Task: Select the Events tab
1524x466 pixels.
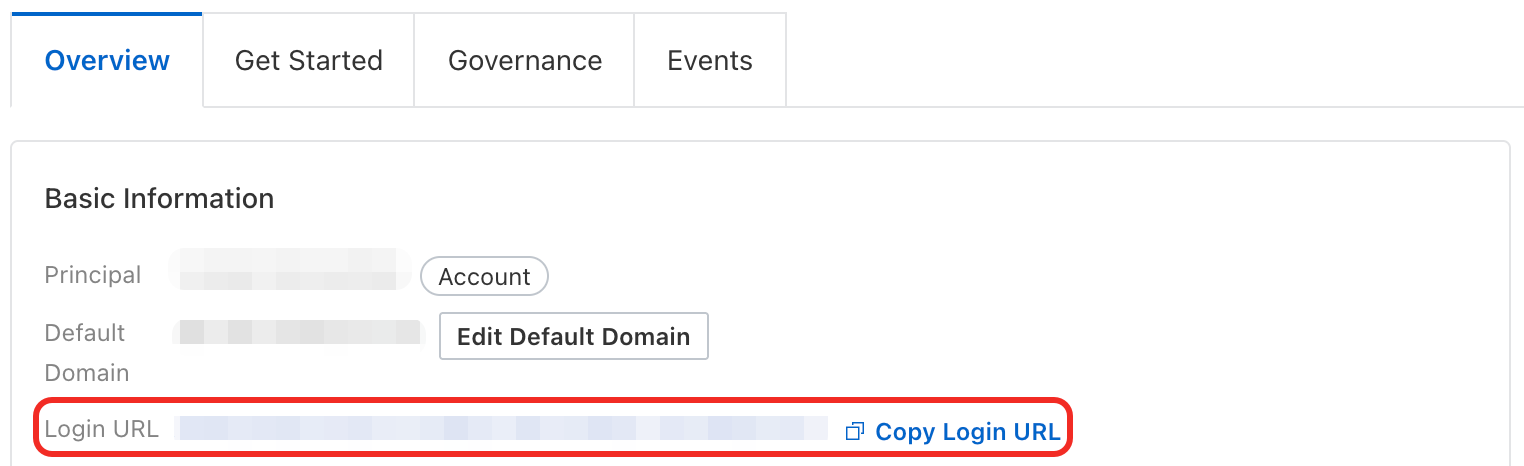Action: pyautogui.click(x=710, y=61)
